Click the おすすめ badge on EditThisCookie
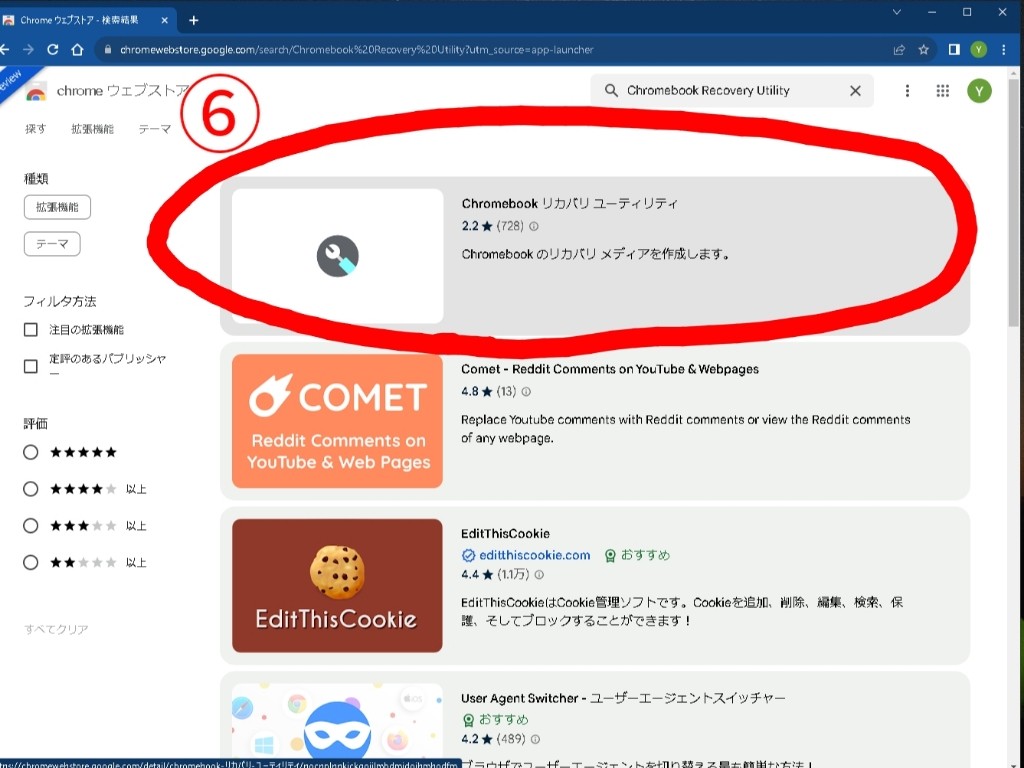This screenshot has height=768, width=1024. coord(637,555)
